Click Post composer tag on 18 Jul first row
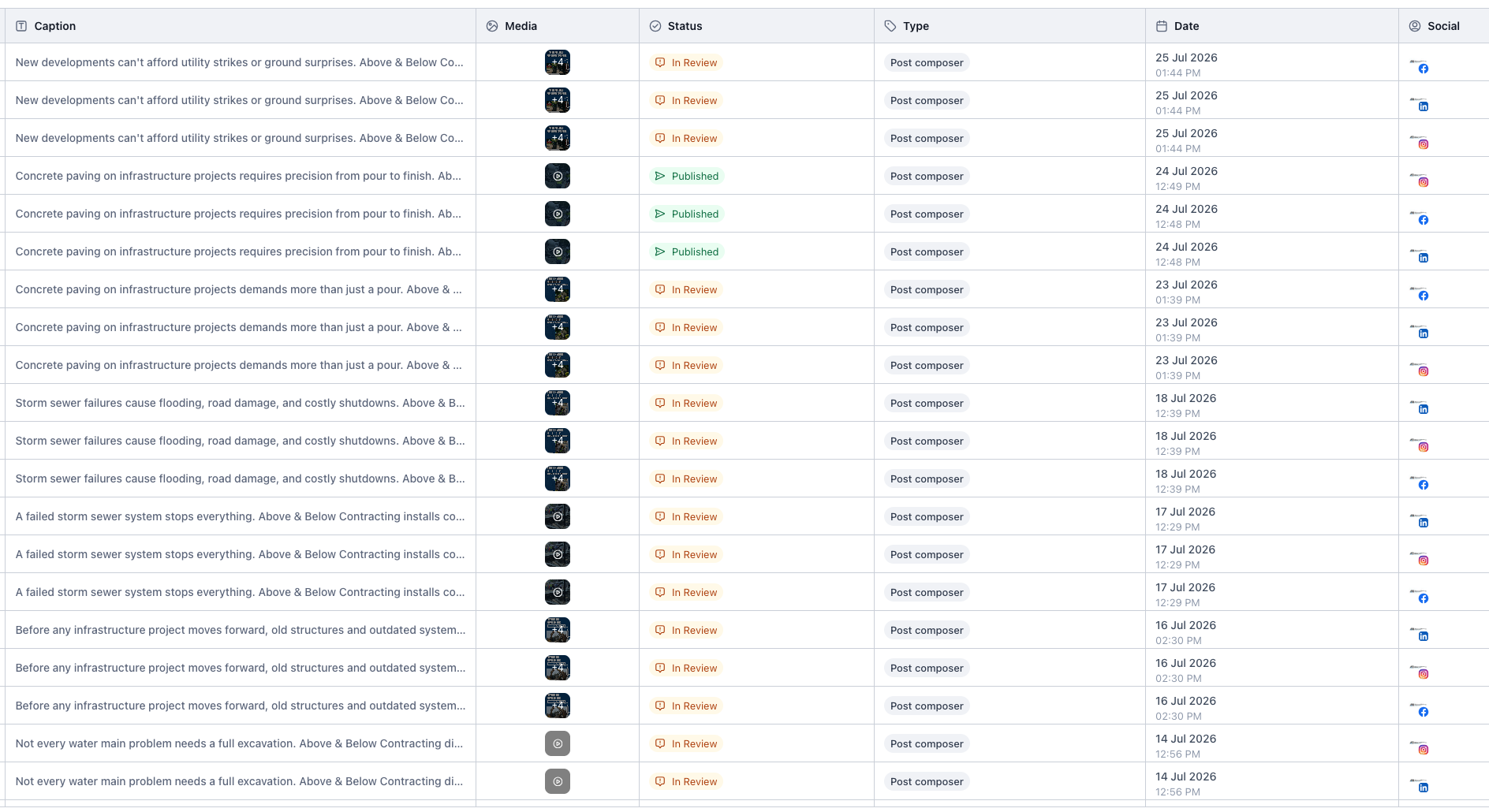The image size is (1489, 812). coord(927,403)
